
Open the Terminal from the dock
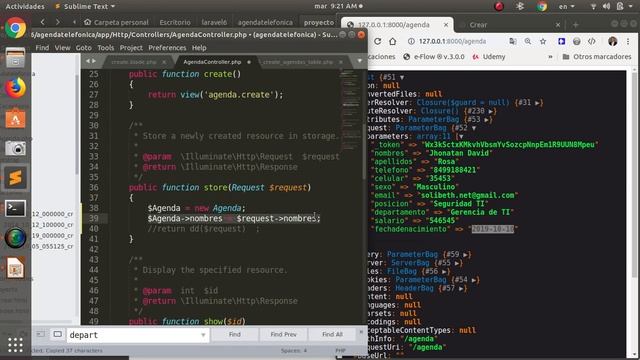pyautogui.click(x=16, y=208)
